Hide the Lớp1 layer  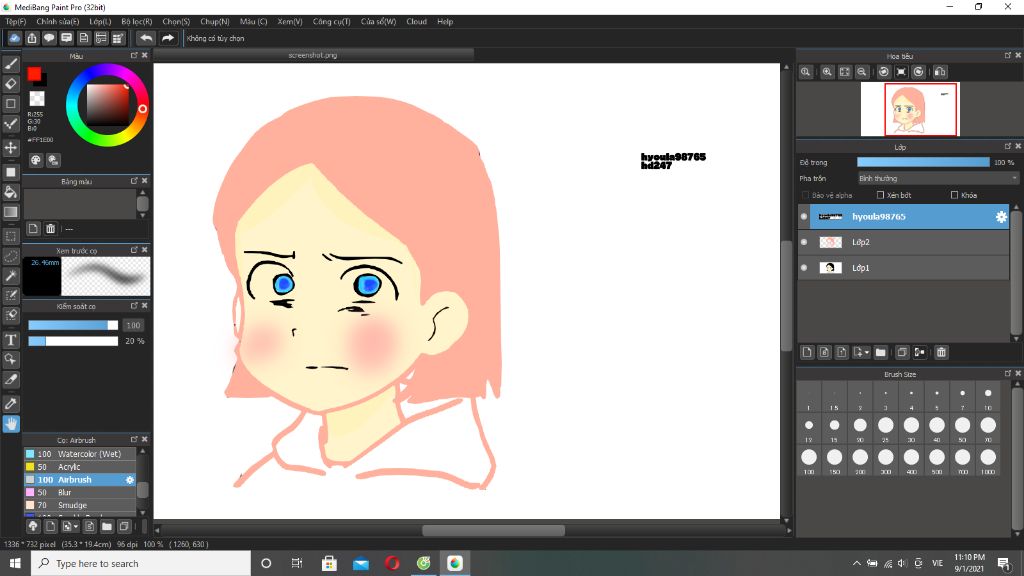click(x=804, y=268)
